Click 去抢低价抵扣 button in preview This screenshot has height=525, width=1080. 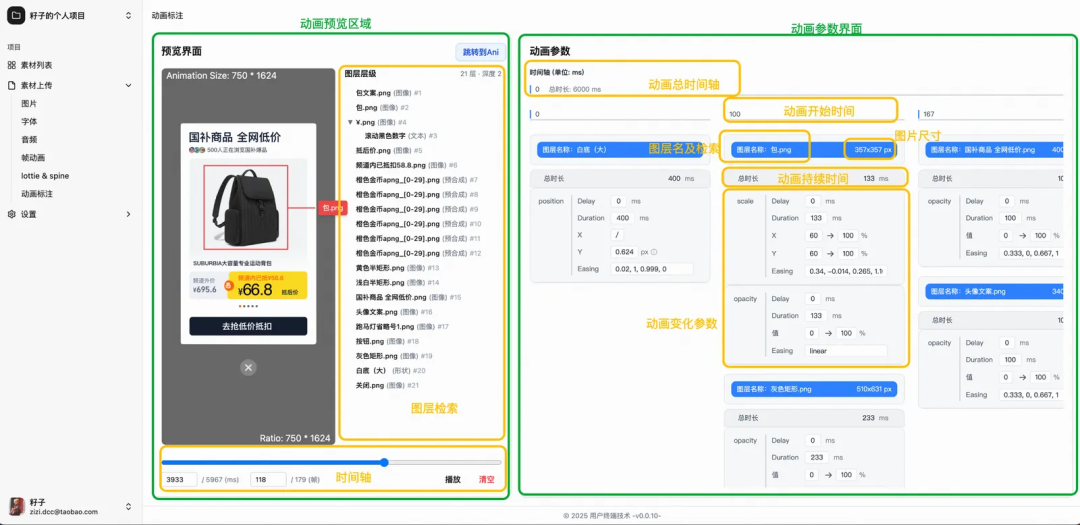coord(248,327)
